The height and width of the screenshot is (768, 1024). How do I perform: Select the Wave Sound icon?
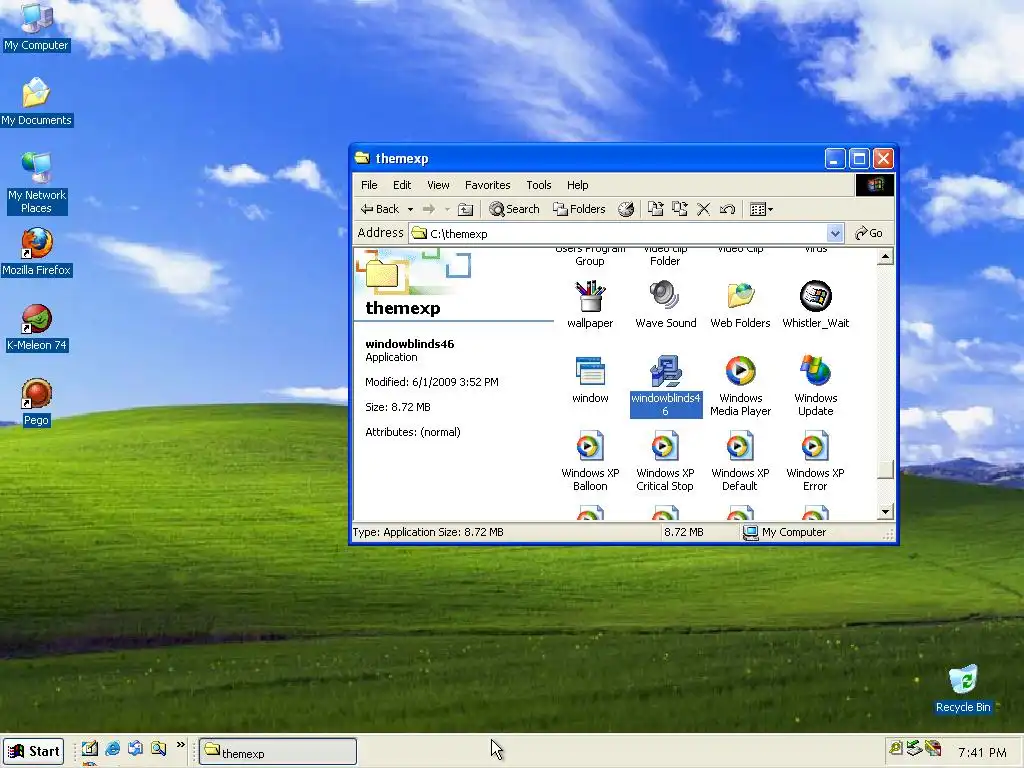[665, 304]
